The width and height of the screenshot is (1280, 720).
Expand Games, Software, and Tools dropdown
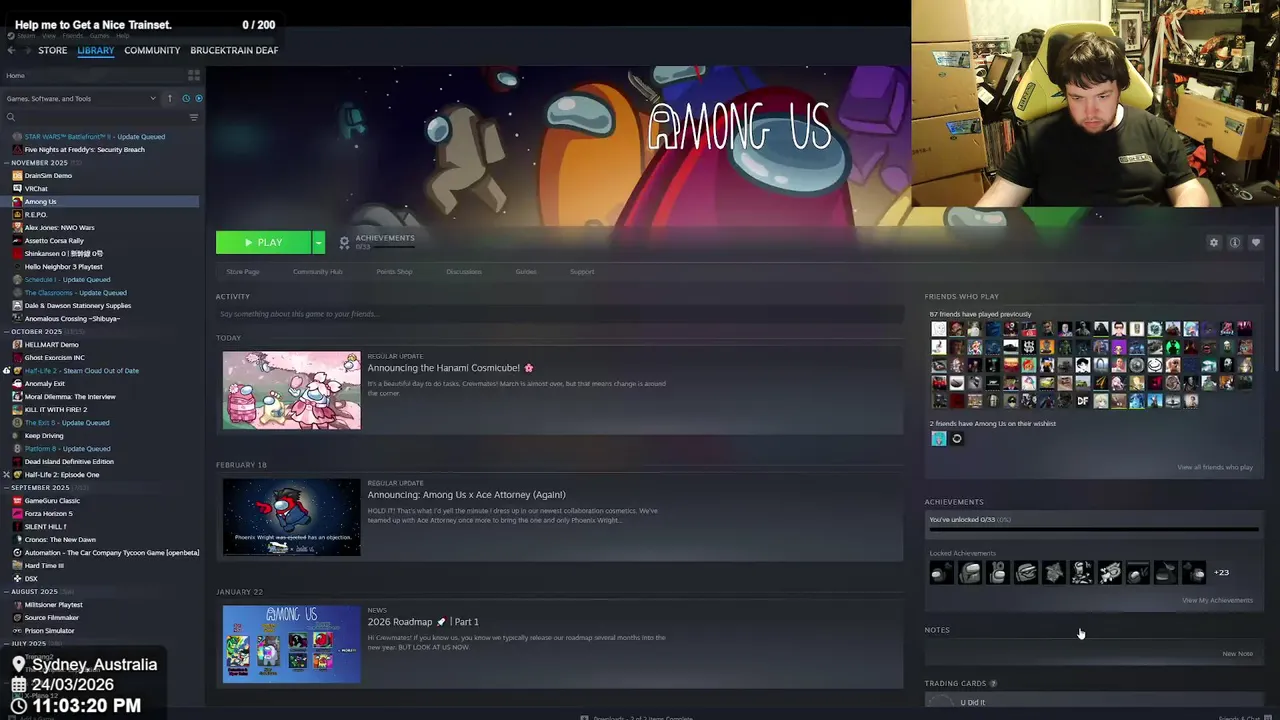click(81, 98)
